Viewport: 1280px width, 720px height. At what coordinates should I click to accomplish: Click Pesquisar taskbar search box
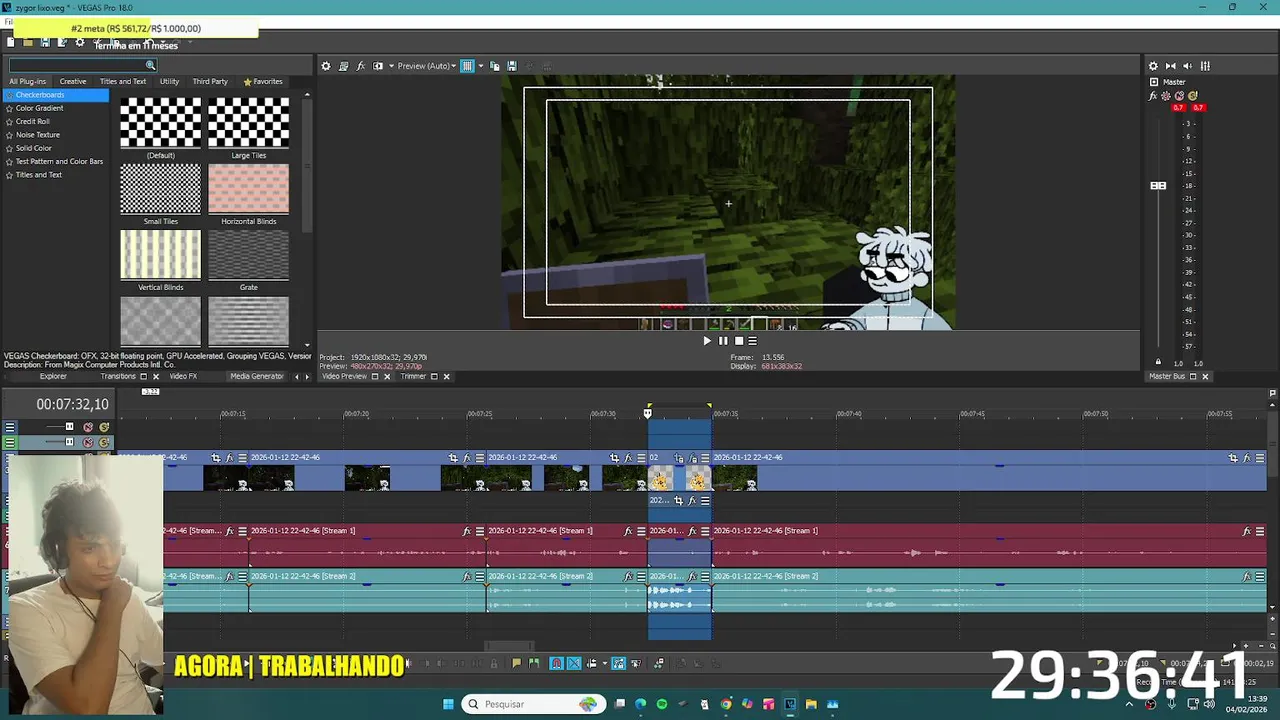click(x=533, y=704)
